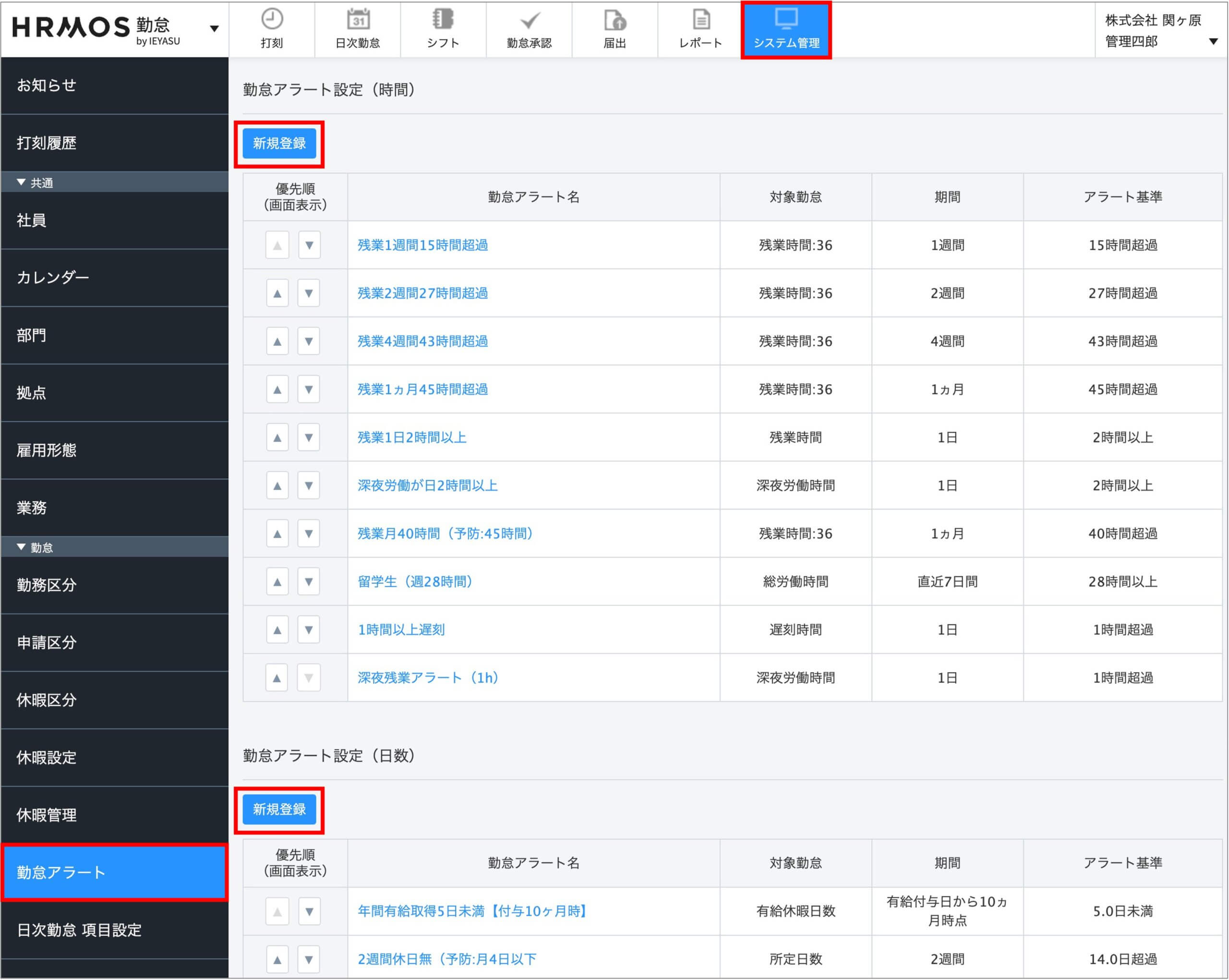Open the 管理四郎 user account dropdown
1229x980 pixels.
click(1213, 41)
